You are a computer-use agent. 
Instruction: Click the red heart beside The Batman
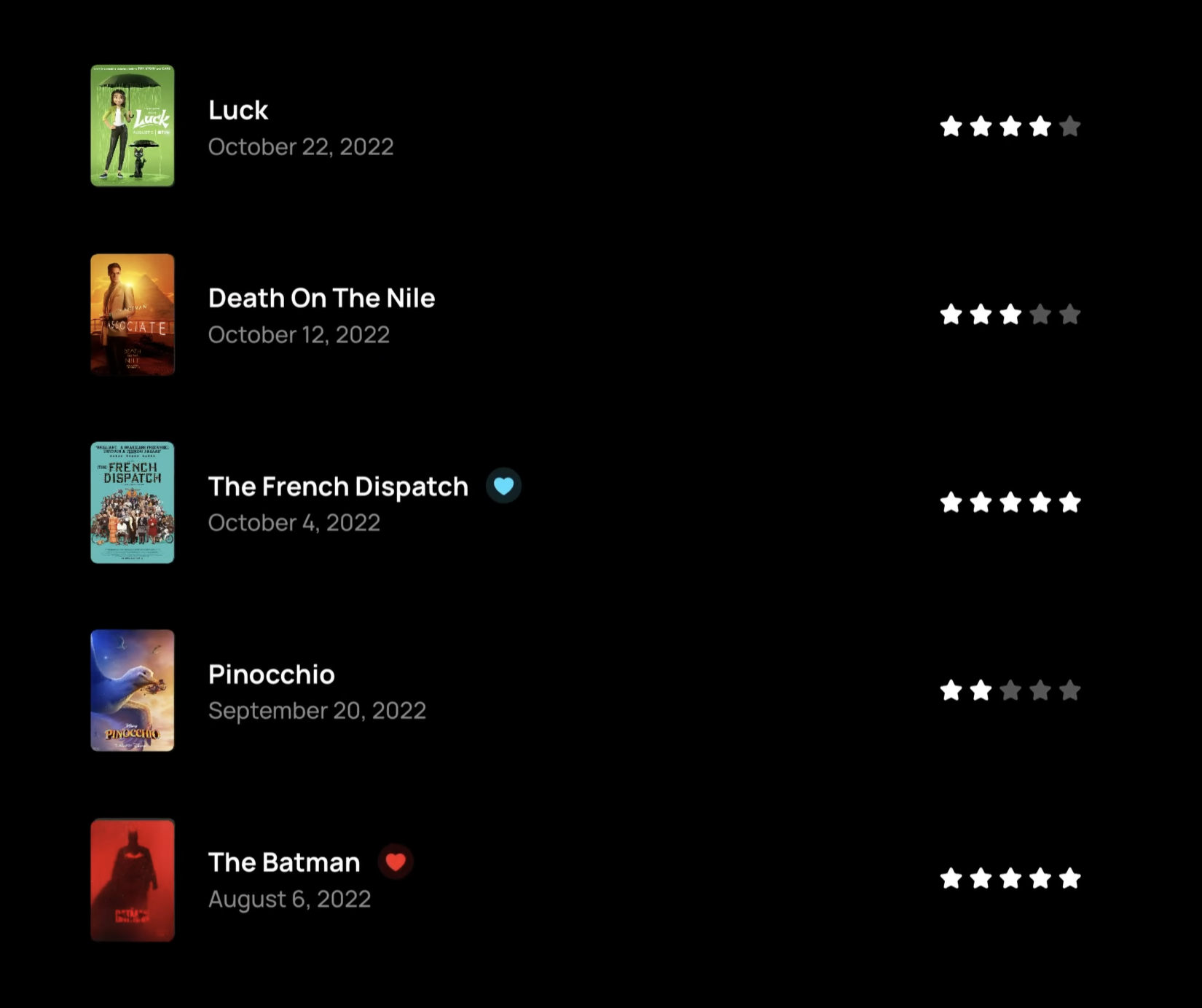396,862
